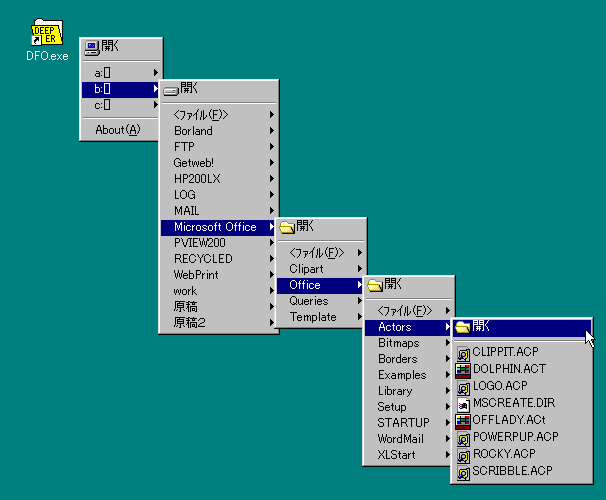
Task: Open the STARTUP folder entry
Action: click(x=409, y=423)
